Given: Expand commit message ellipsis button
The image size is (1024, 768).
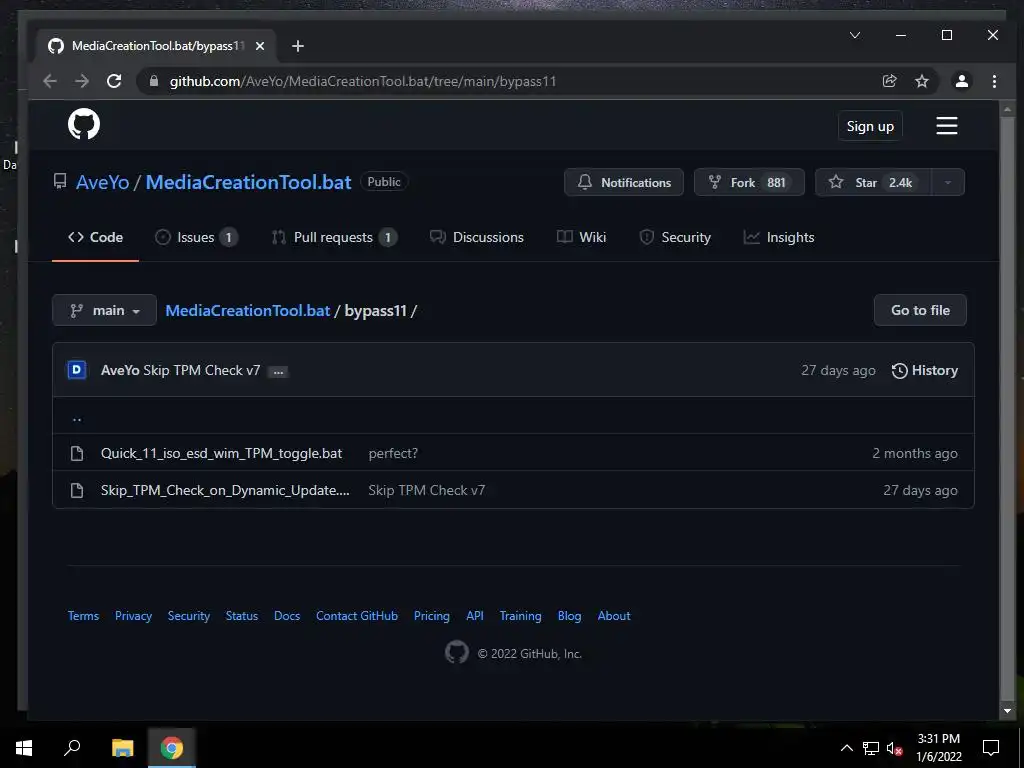Looking at the screenshot, I should click(x=278, y=372).
